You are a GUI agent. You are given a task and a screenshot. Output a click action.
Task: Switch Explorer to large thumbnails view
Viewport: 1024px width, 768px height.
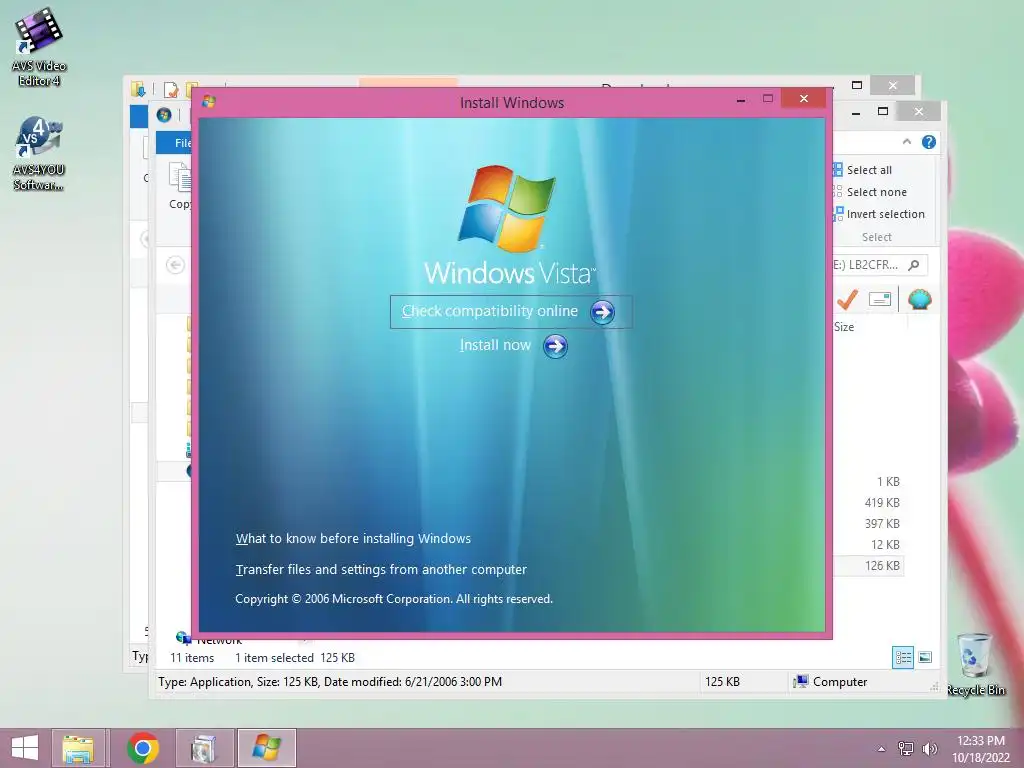[925, 658]
